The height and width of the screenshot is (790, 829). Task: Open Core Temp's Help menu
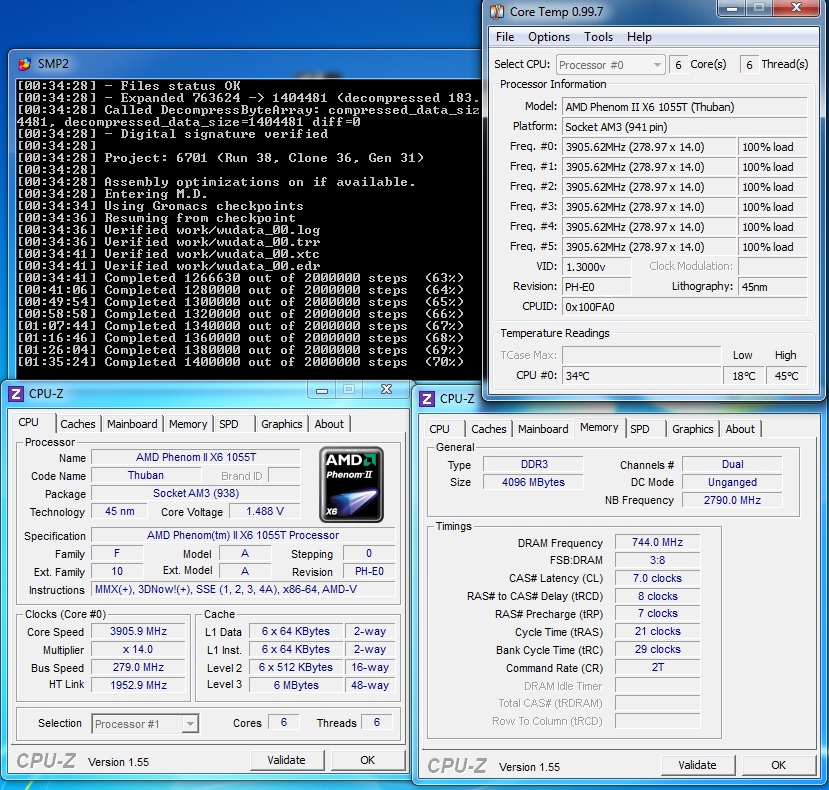(x=639, y=37)
